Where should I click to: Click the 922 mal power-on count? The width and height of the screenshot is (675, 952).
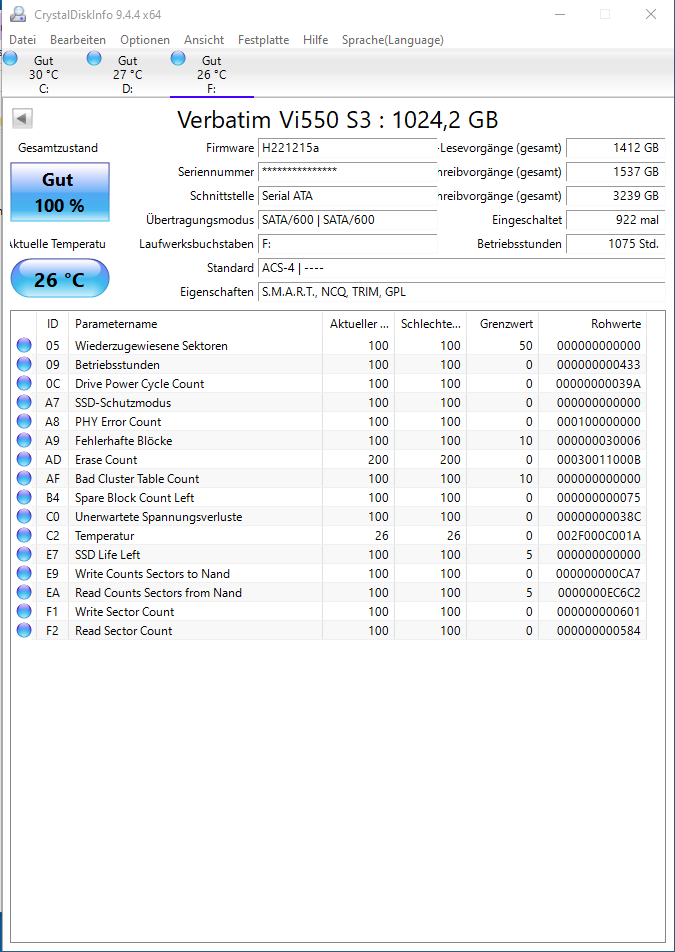[616, 220]
